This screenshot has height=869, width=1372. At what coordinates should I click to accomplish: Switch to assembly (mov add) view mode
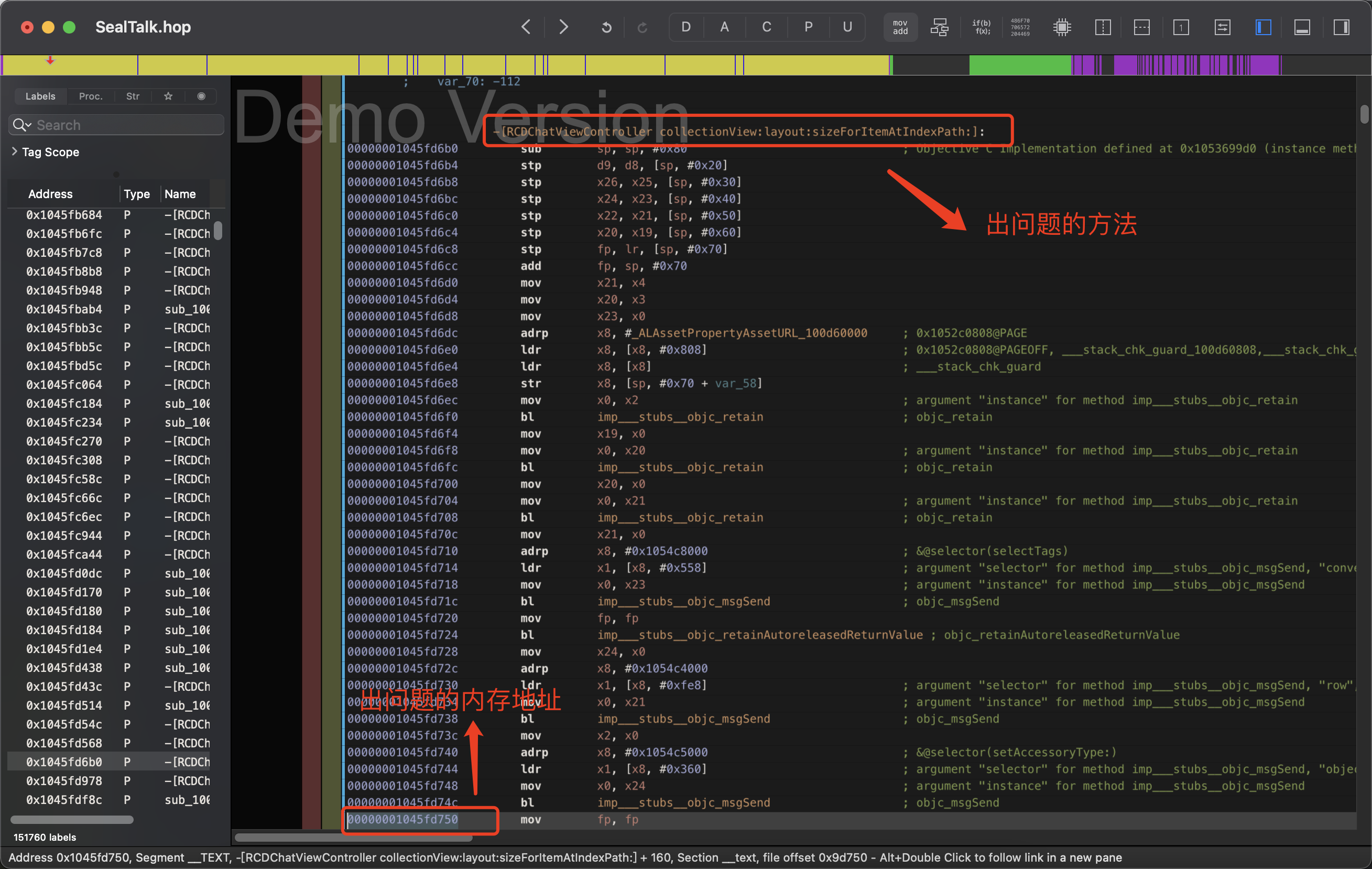pos(900,27)
